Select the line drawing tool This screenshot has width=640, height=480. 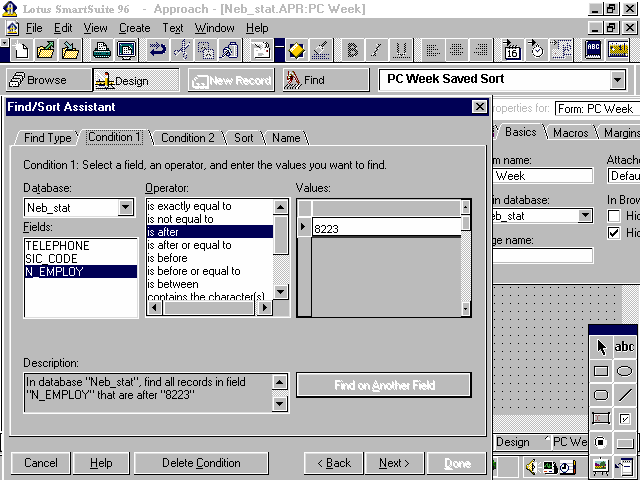pos(624,395)
